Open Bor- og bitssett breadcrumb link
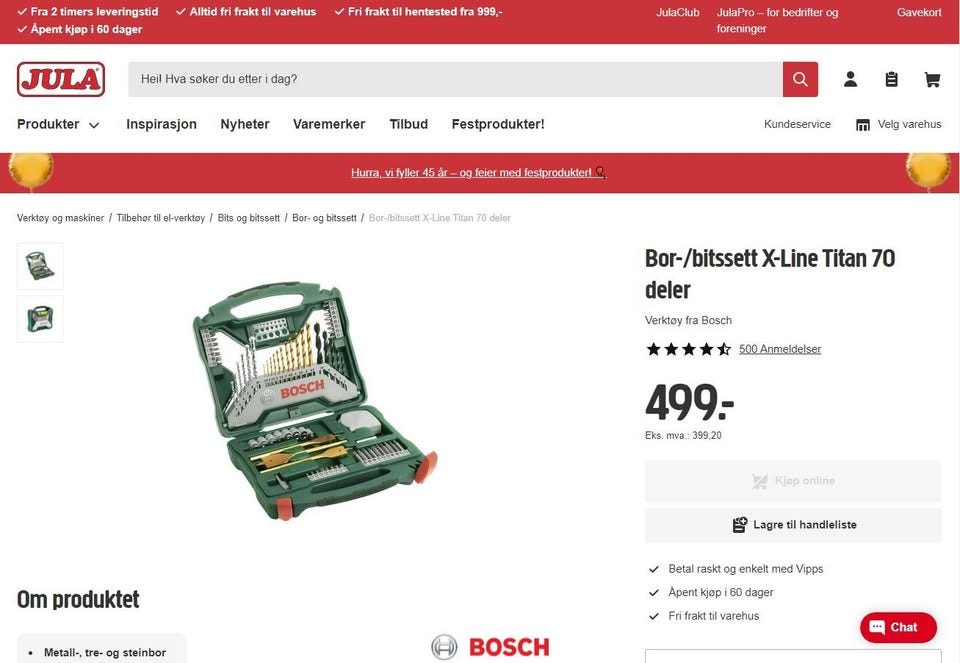Image resolution: width=960 pixels, height=663 pixels. (x=324, y=218)
